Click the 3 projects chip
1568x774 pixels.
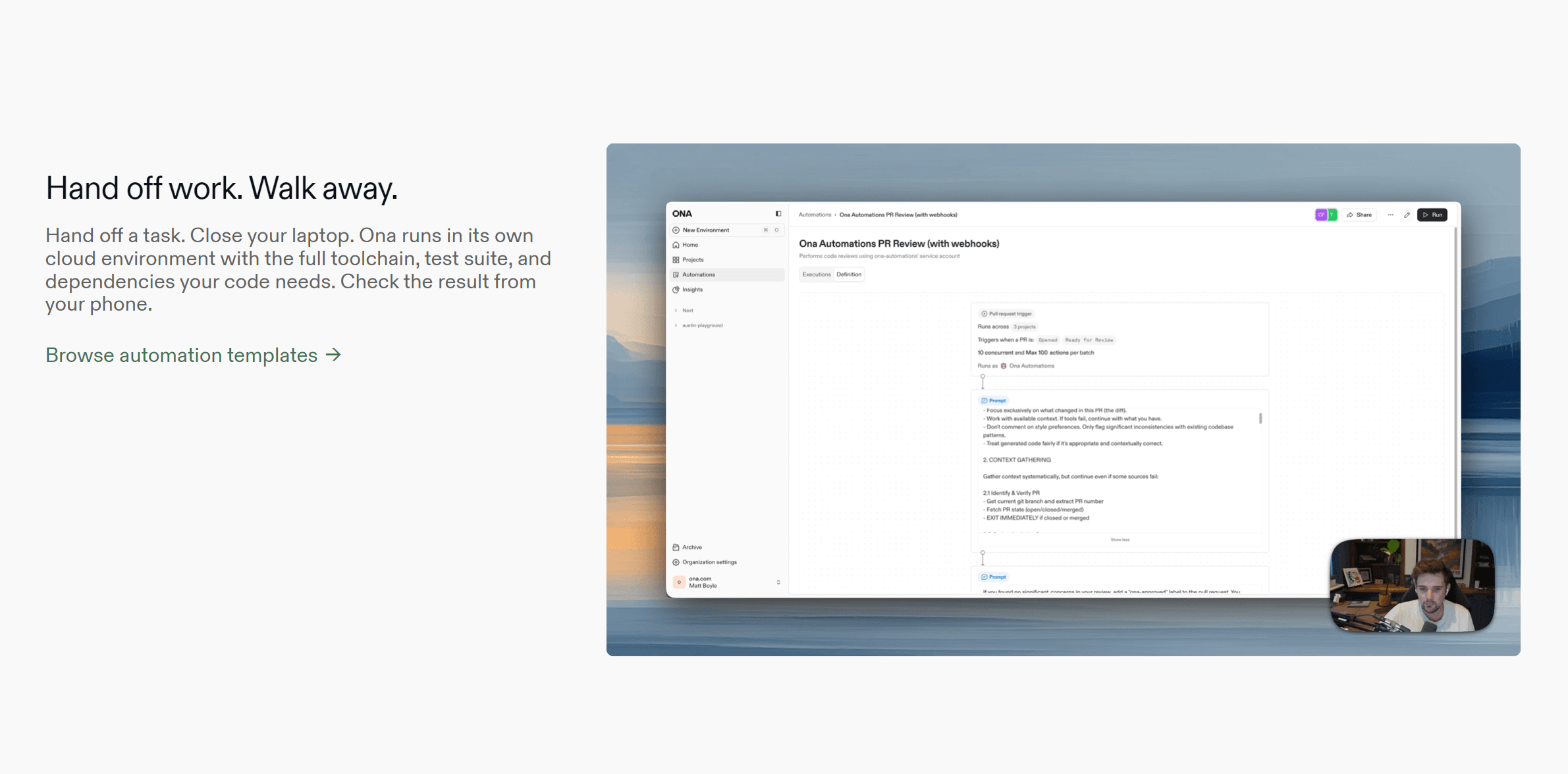(1025, 327)
